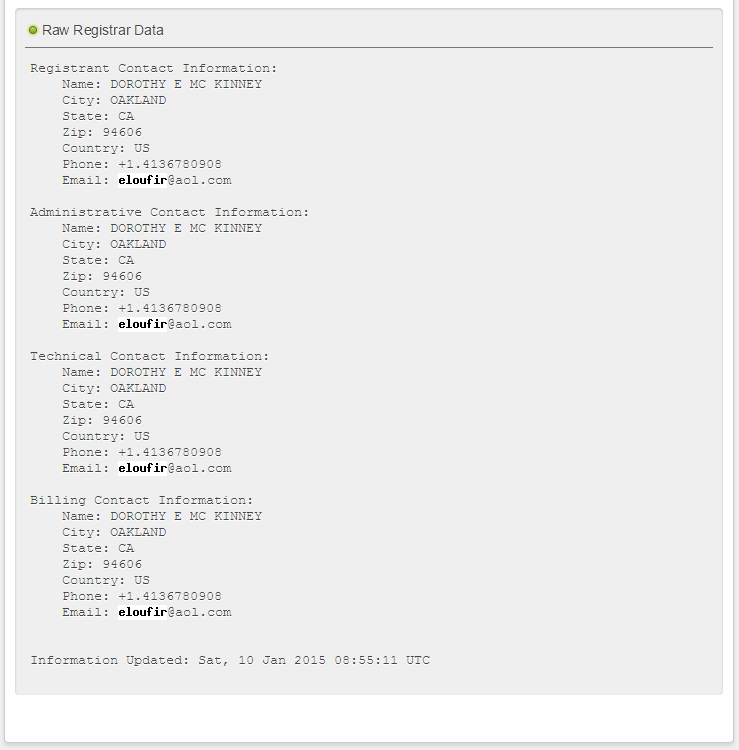The image size is (739, 750).
Task: Click the Registrant phone number +1.4136780908
Action: tap(170, 164)
